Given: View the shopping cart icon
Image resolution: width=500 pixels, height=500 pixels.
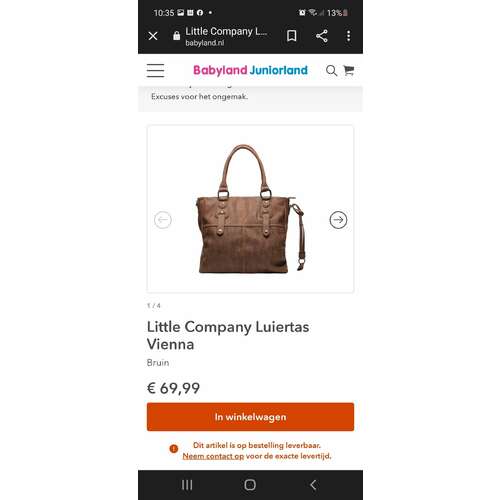Looking at the screenshot, I should point(349,70).
